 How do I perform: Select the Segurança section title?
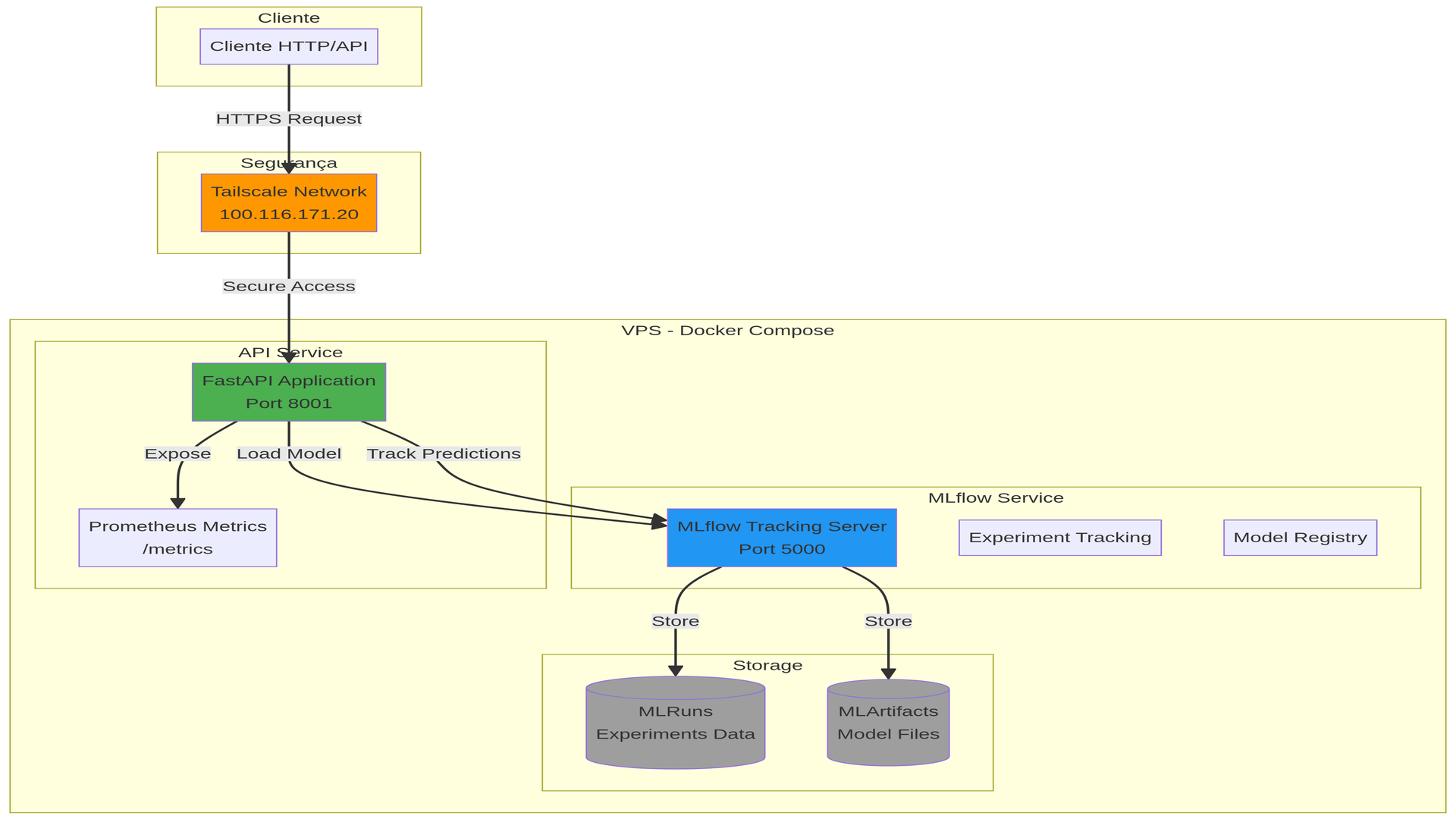(288, 162)
